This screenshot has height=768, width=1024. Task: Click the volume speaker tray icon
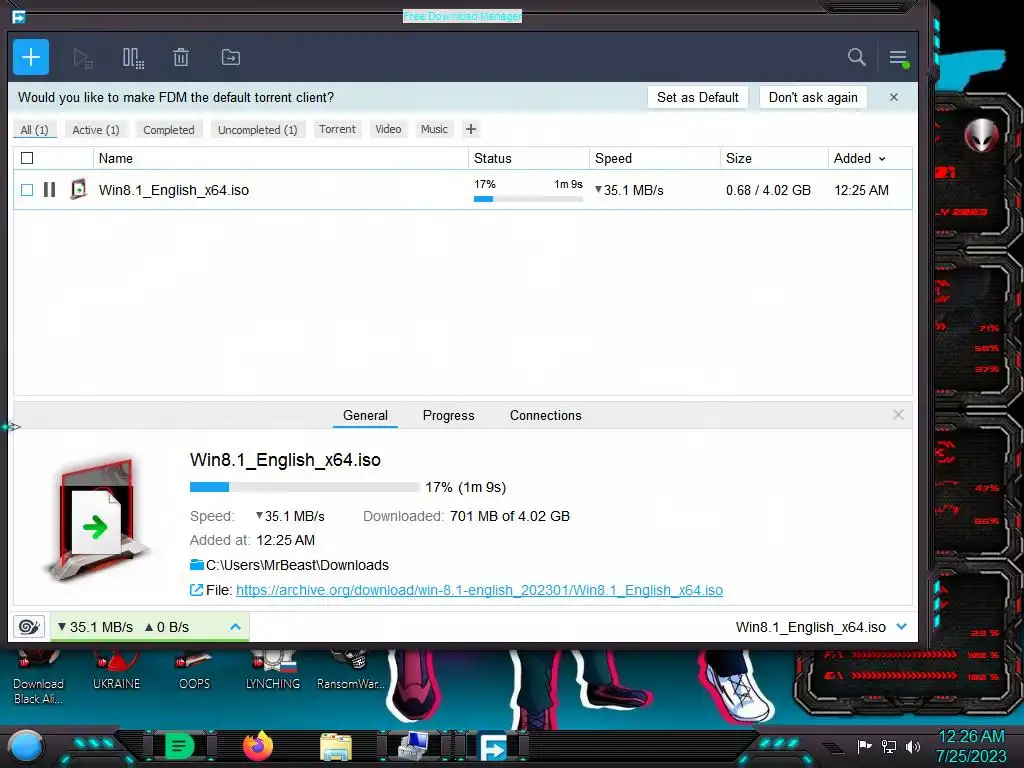coord(913,746)
